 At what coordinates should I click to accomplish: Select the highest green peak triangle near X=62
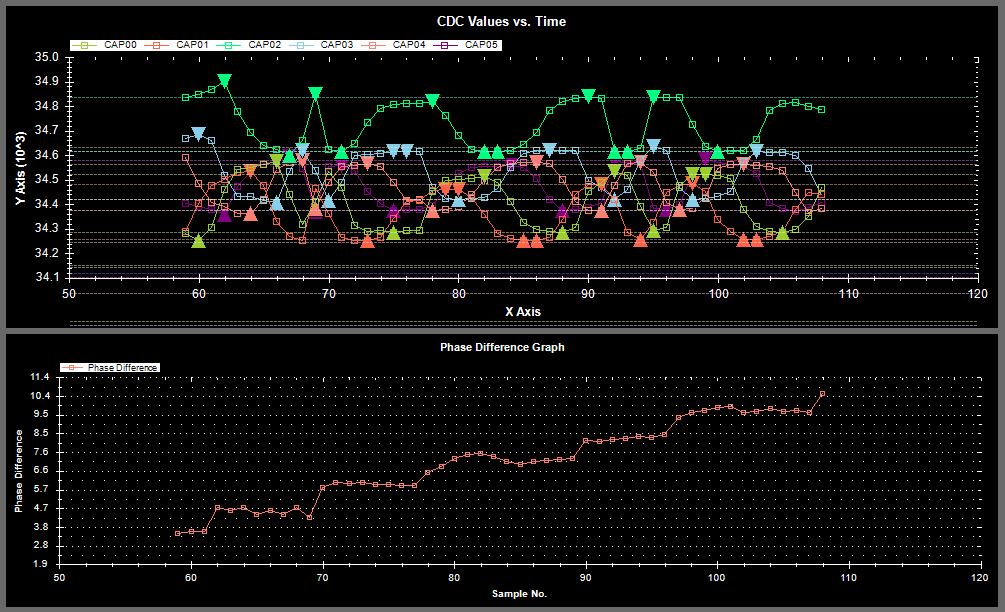[x=224, y=81]
